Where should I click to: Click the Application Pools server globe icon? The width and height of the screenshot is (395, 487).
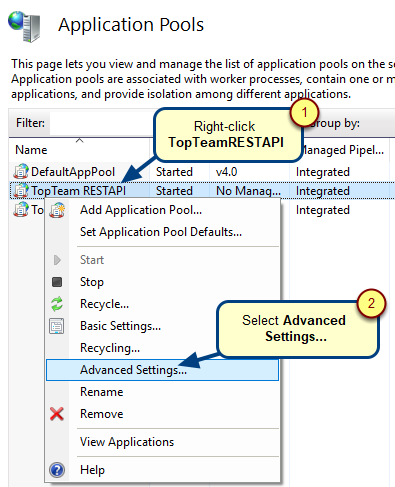(24, 26)
